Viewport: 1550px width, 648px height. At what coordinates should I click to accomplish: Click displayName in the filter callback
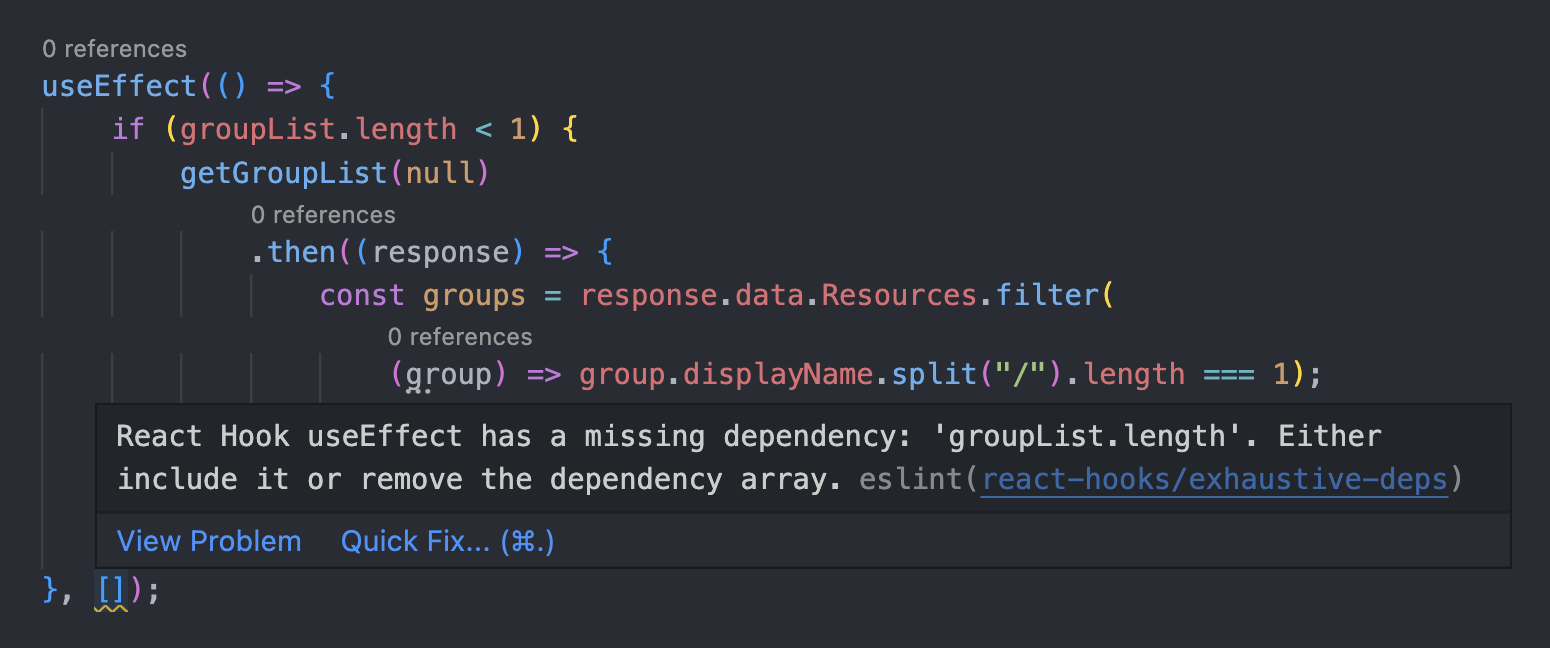[779, 374]
